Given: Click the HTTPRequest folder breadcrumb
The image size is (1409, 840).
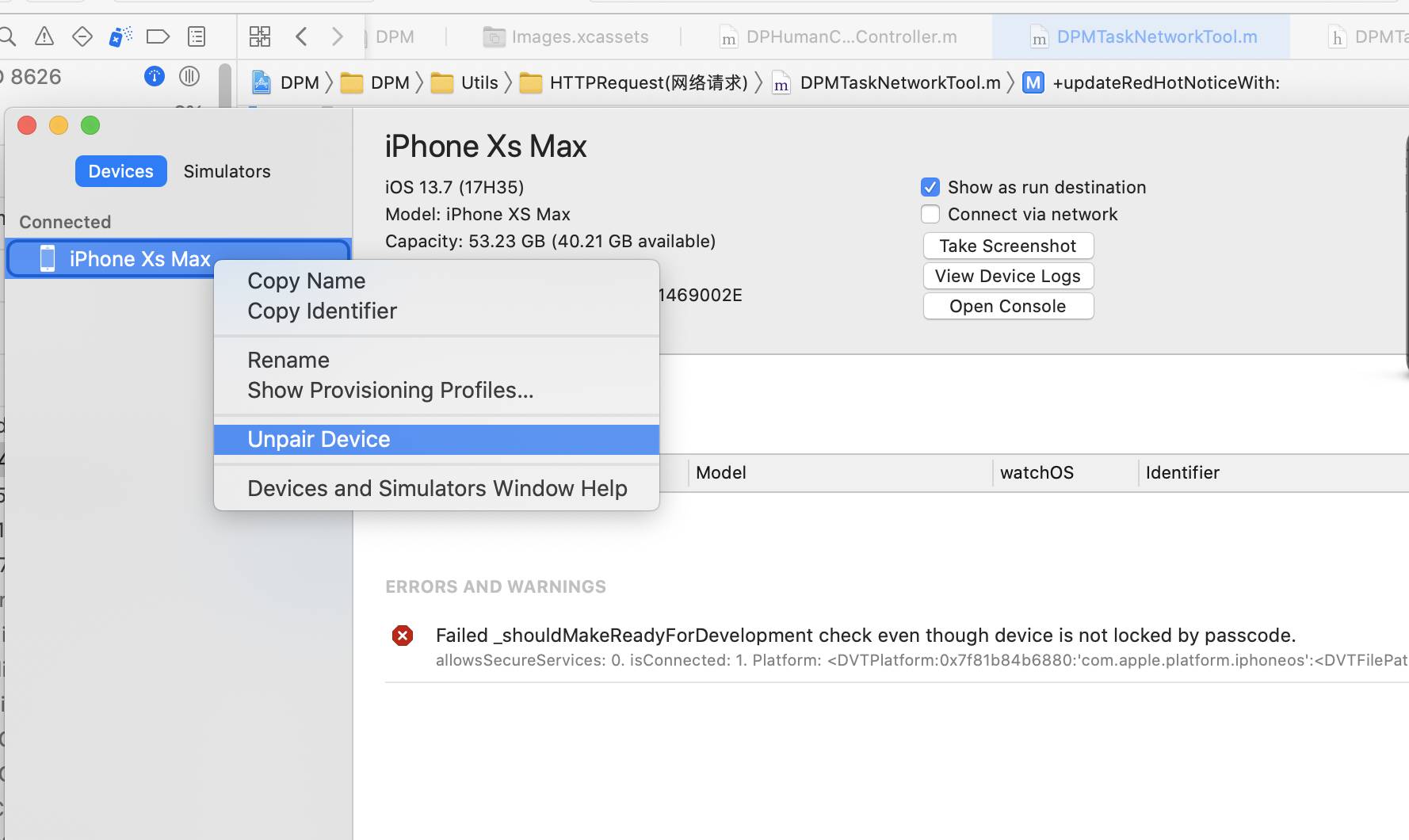Looking at the screenshot, I should click(x=634, y=82).
